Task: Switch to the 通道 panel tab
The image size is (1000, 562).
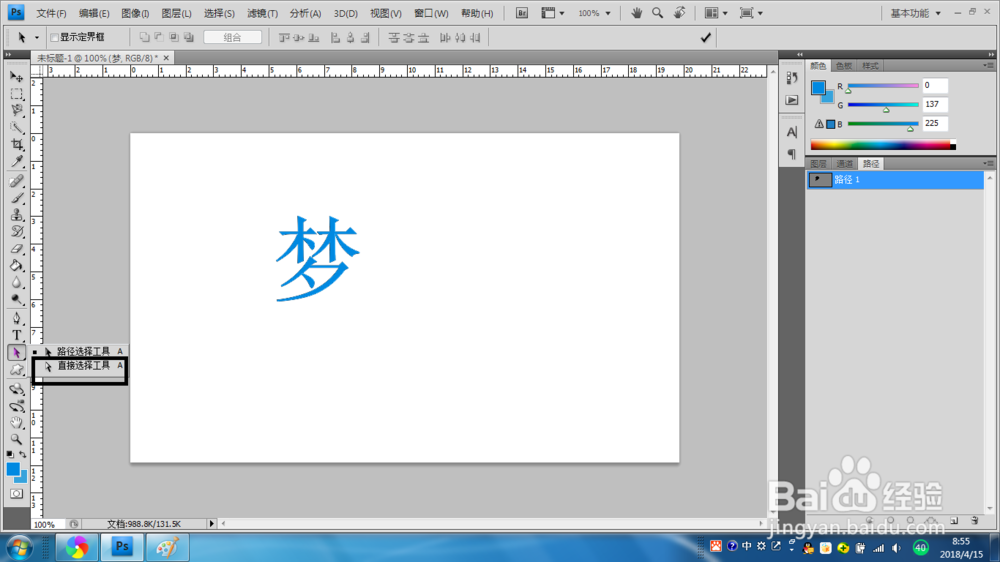Action: point(844,164)
